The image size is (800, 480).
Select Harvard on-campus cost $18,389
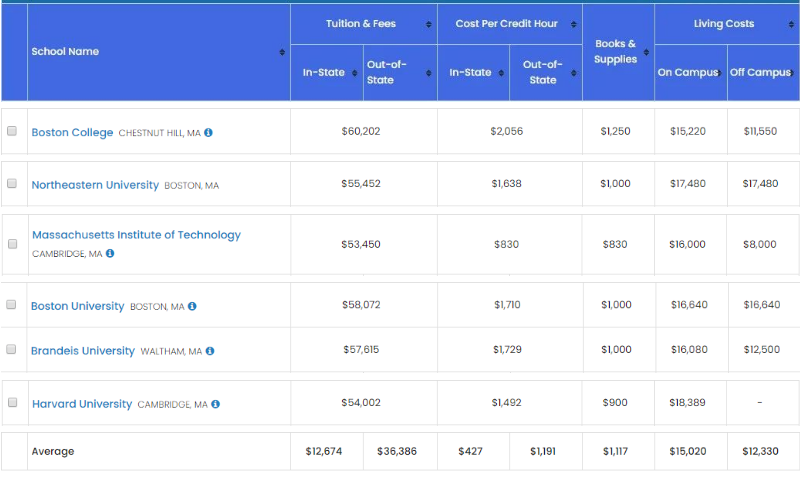687,403
